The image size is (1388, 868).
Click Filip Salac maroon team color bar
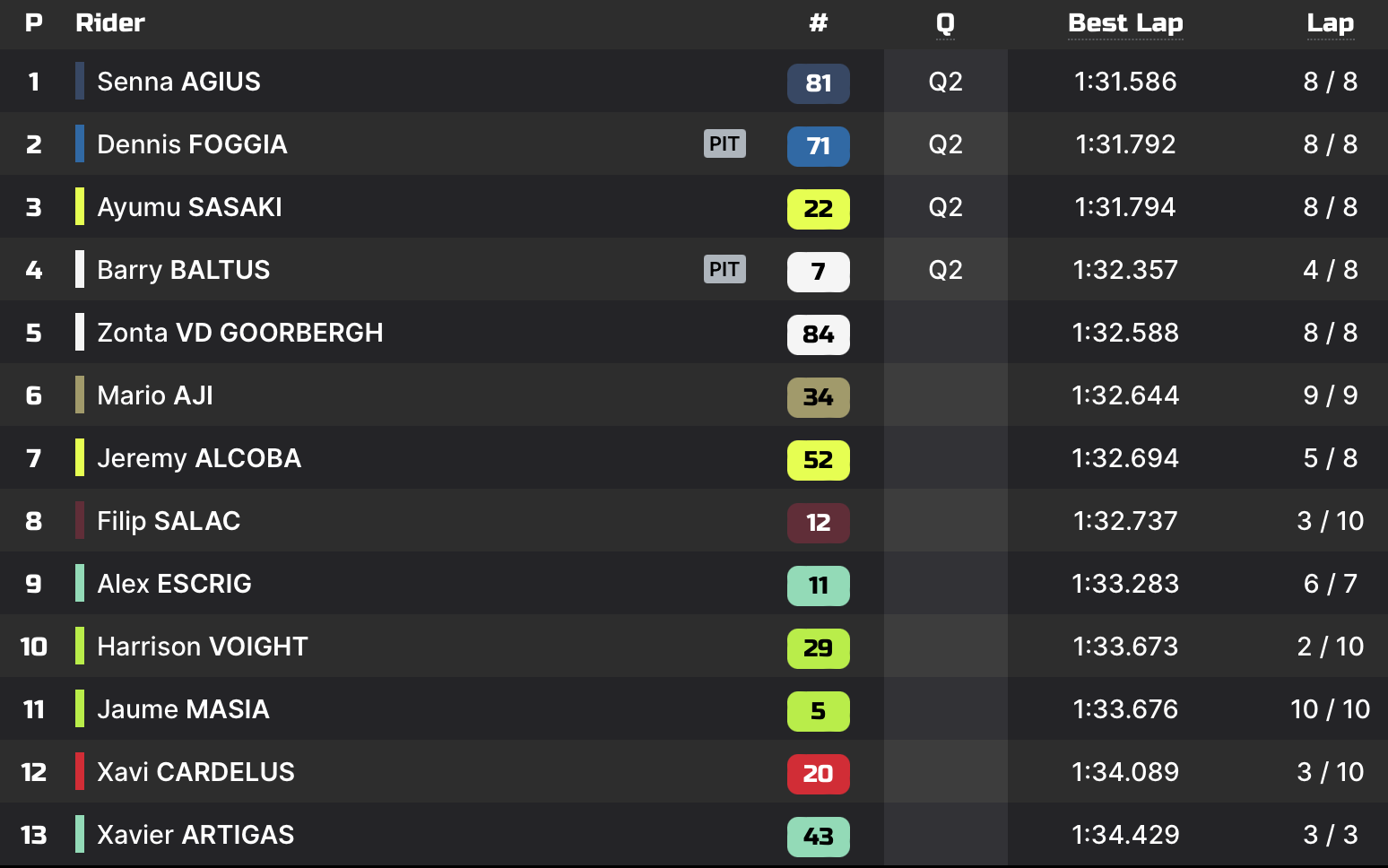point(80,520)
